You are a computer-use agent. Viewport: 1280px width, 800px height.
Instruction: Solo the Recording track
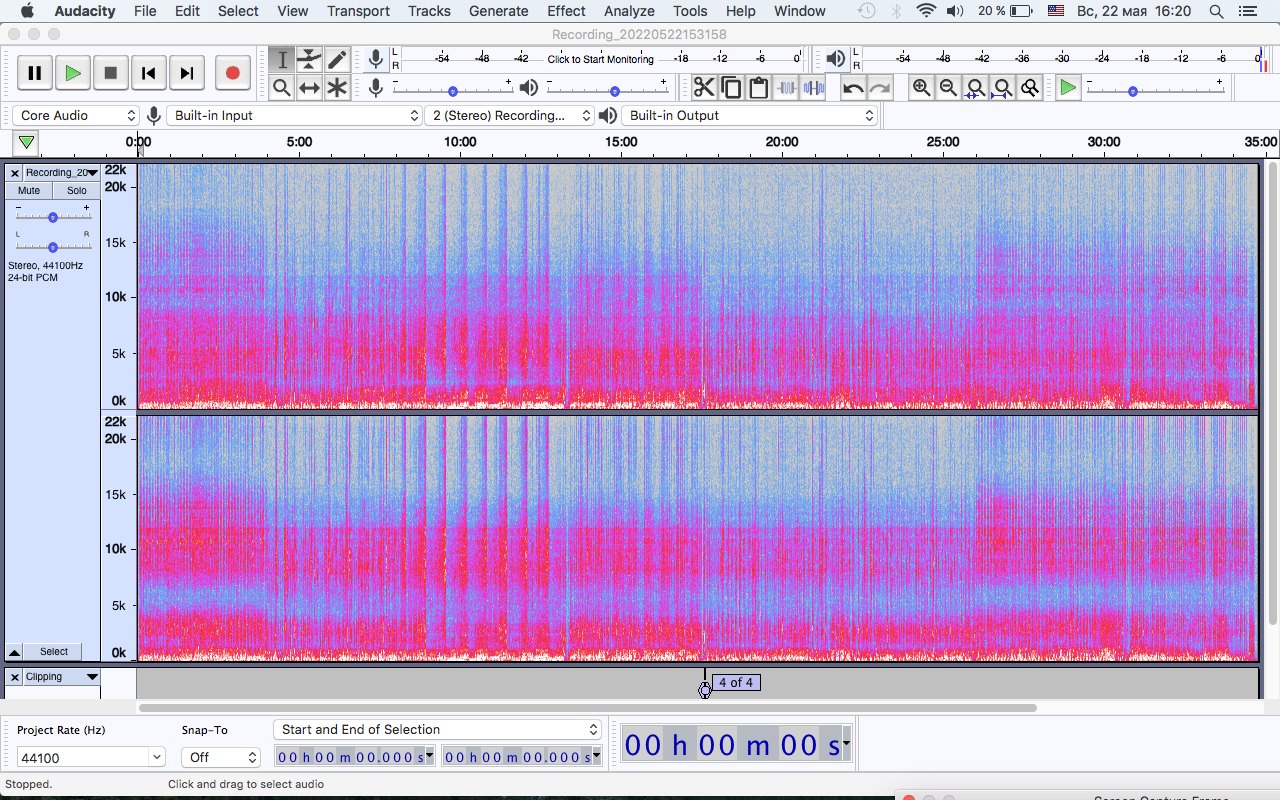click(77, 191)
